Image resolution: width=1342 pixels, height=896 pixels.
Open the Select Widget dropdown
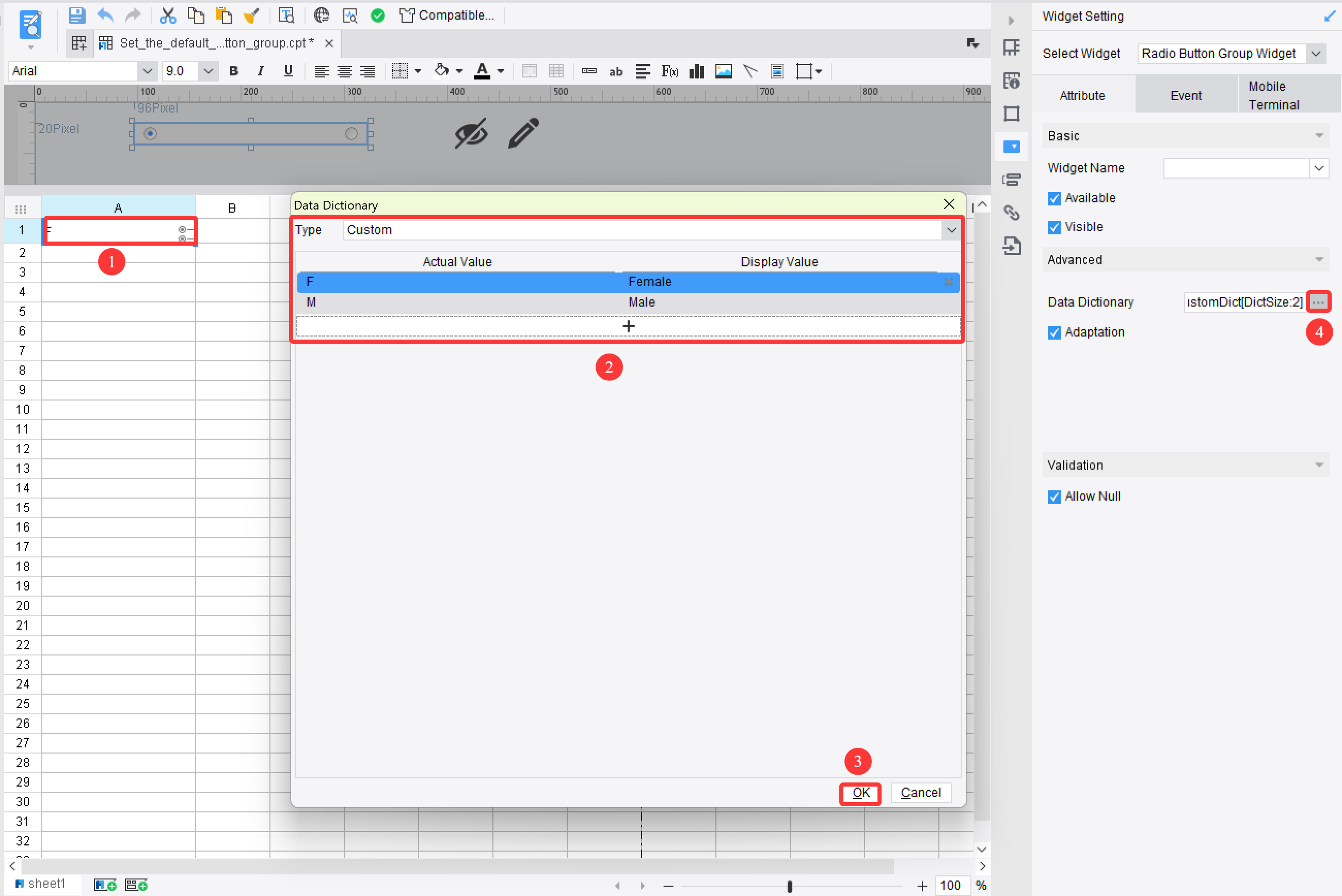click(x=1317, y=53)
